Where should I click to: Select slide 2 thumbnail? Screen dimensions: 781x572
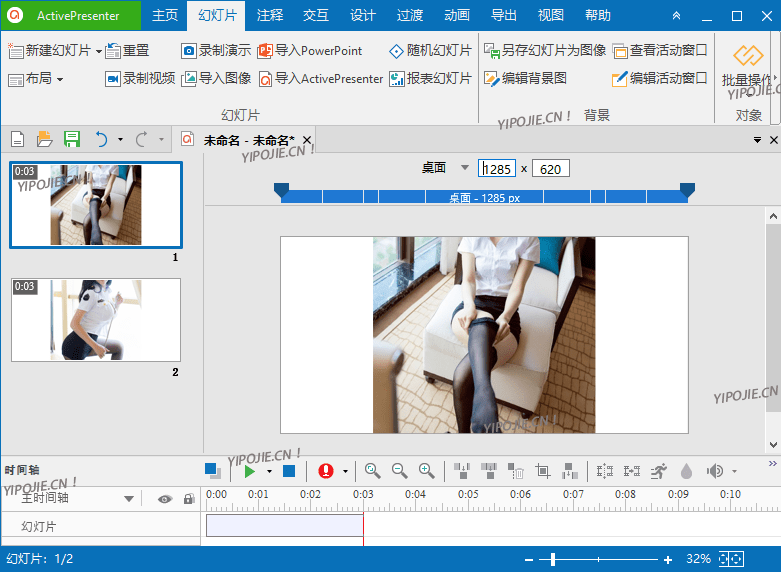tap(96, 320)
